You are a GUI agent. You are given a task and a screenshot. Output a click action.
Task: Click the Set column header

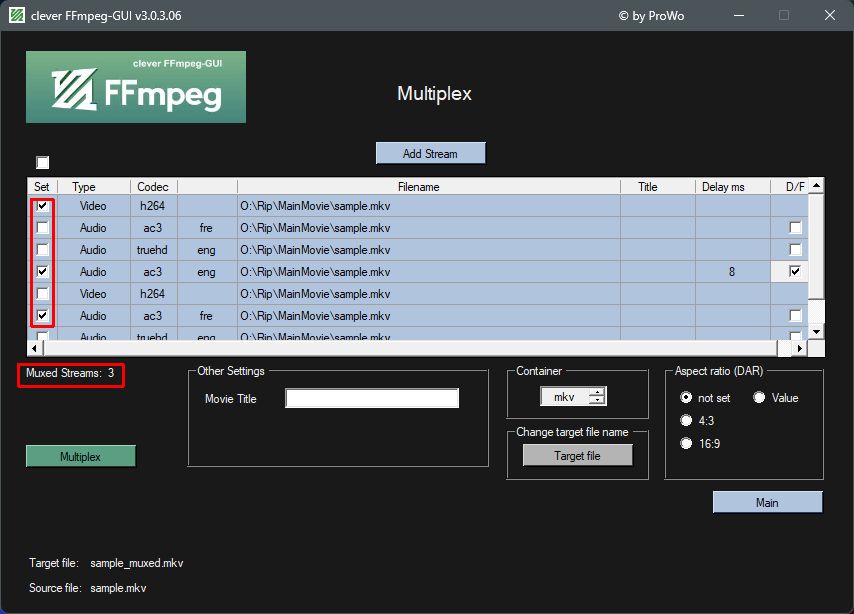click(42, 186)
